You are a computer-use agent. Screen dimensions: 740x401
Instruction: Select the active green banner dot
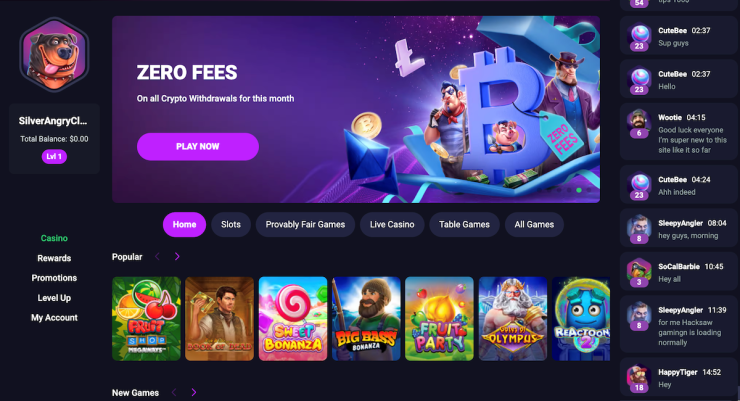point(579,190)
